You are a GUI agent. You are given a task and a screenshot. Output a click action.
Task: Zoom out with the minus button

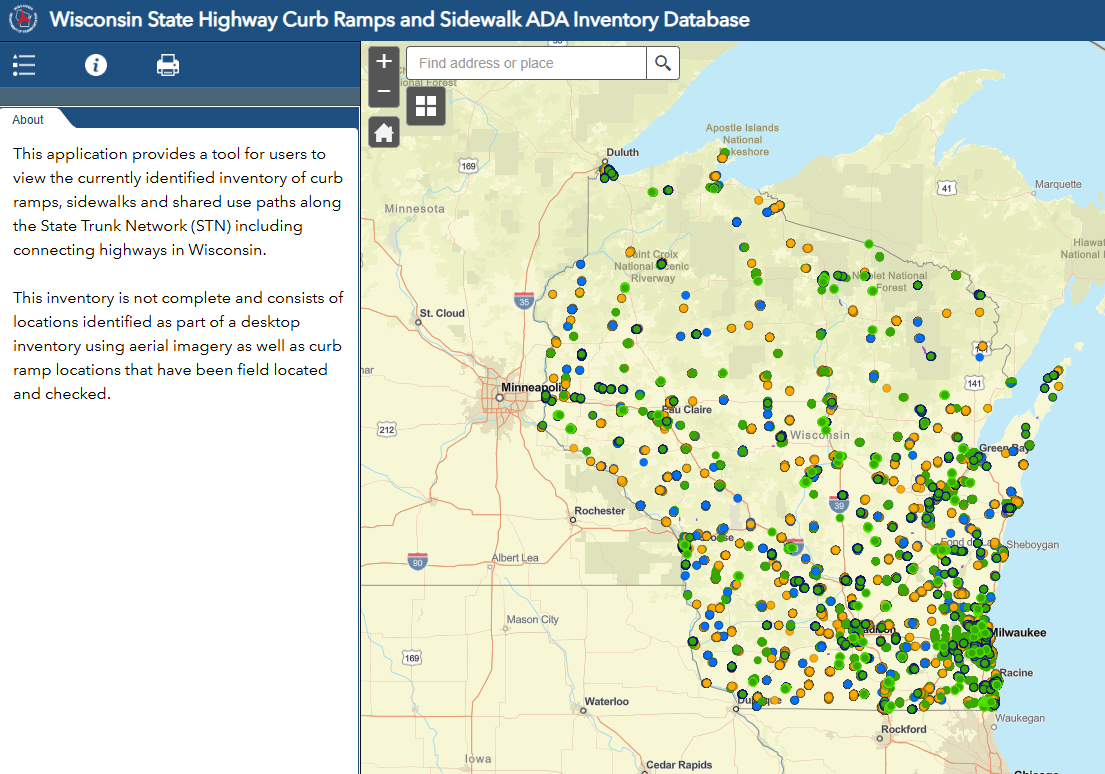(x=384, y=92)
